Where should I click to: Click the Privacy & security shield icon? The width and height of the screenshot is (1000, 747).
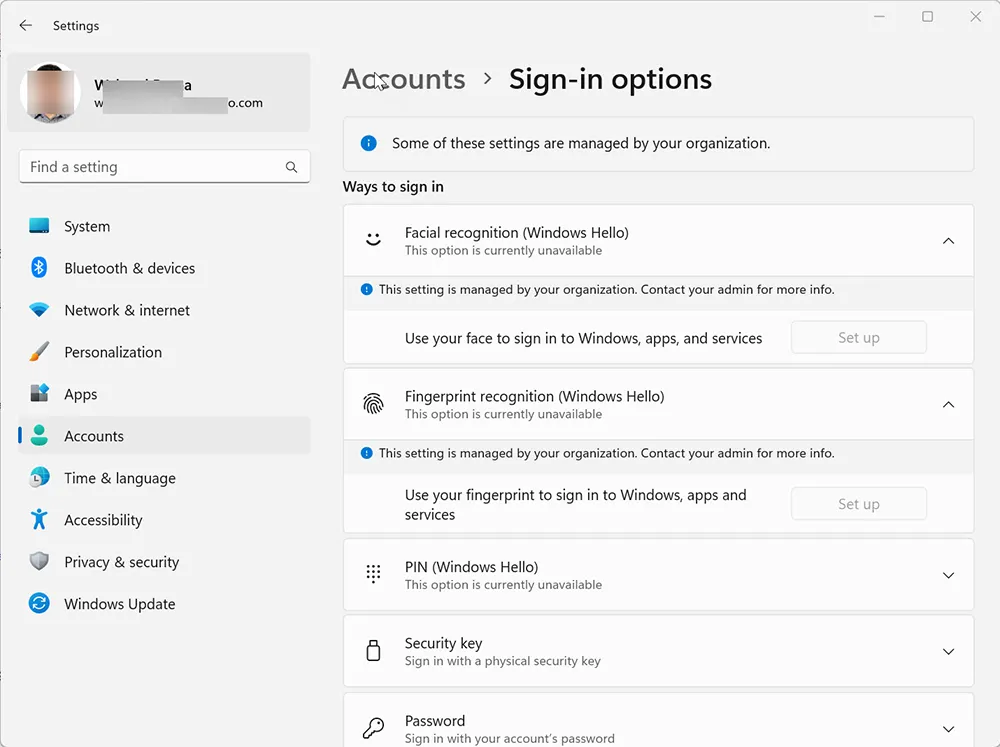point(38,562)
